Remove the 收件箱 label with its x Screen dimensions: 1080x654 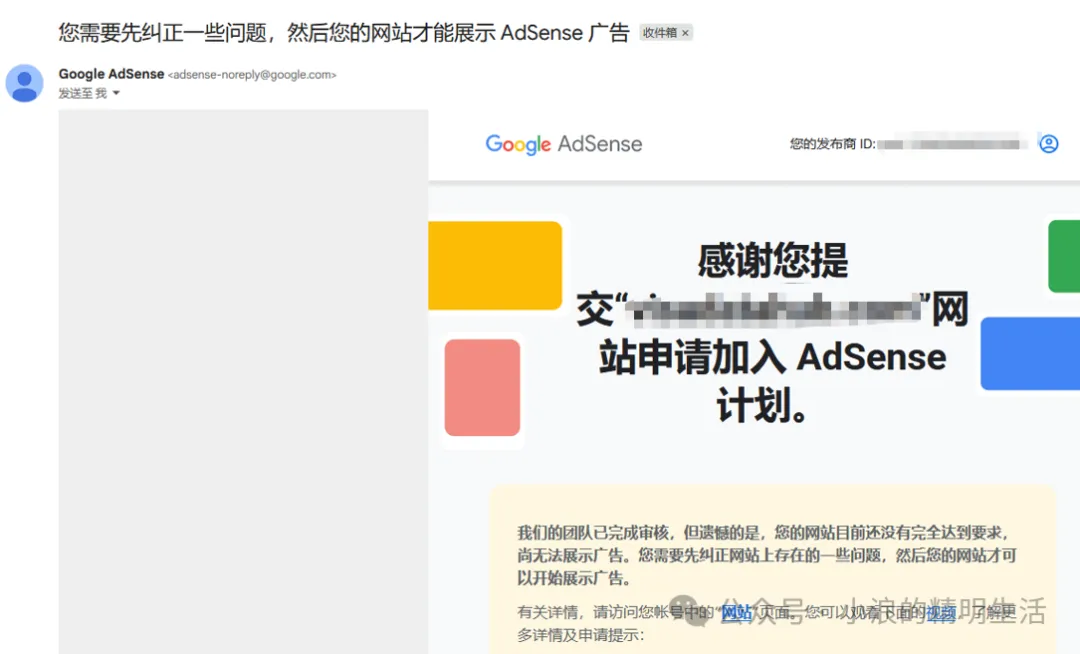(685, 33)
